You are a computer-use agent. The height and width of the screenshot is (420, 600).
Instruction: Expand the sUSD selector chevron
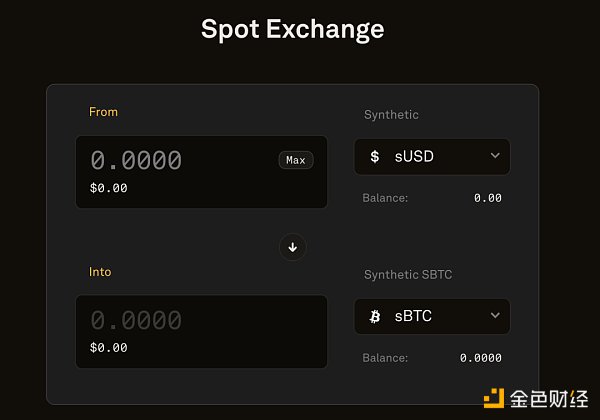tap(494, 157)
